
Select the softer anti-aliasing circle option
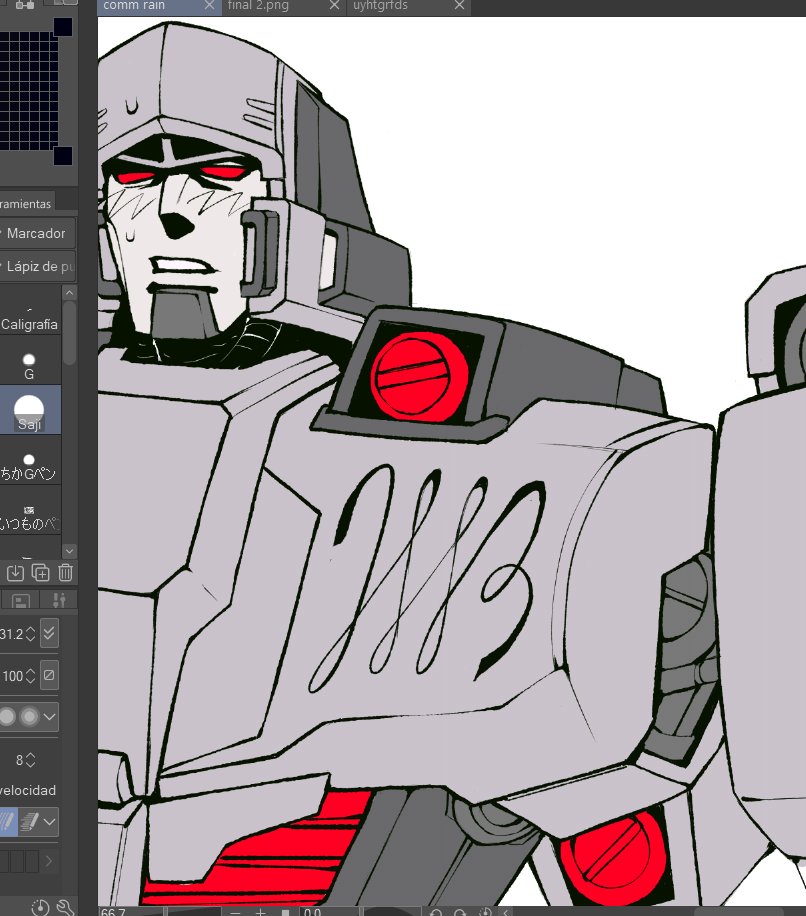click(x=29, y=716)
